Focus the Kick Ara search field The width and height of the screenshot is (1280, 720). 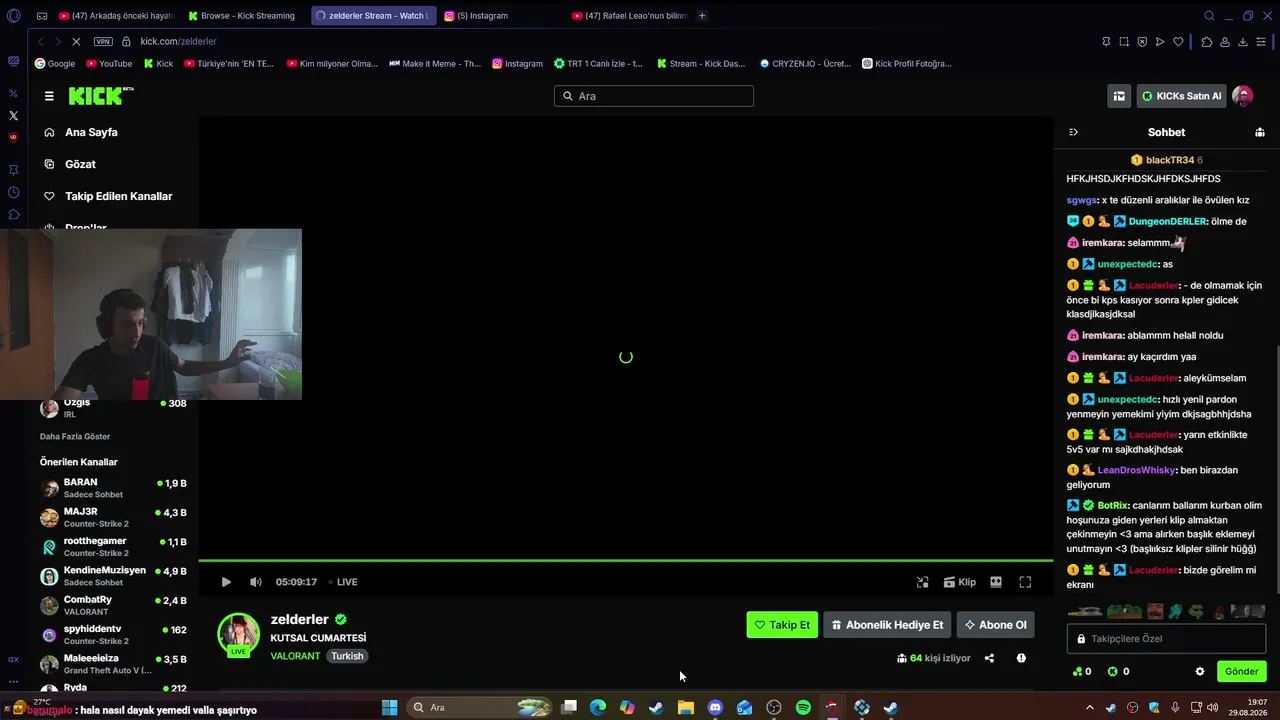[654, 96]
